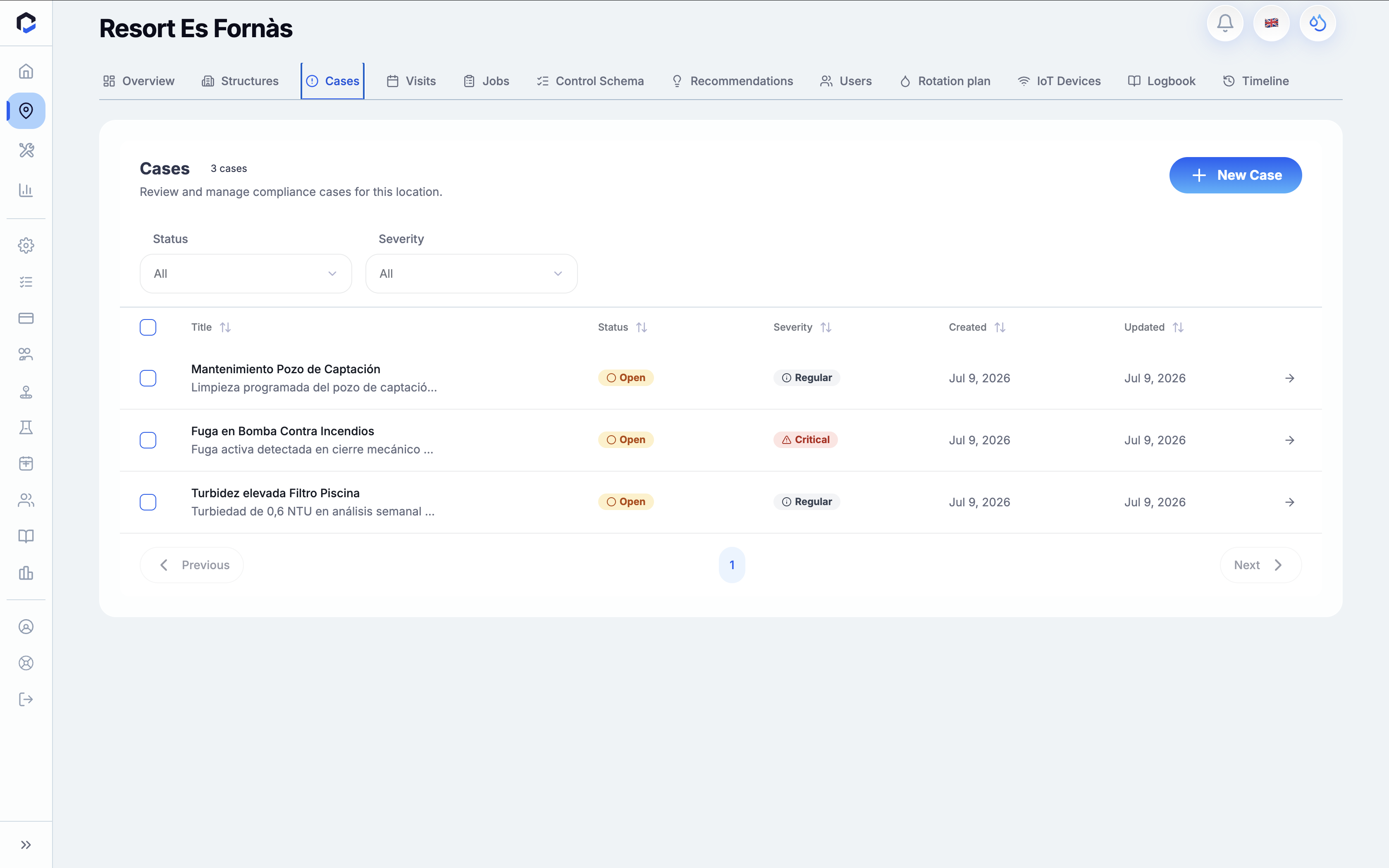Check the Mantenimiento Pozo de Captación row

(148, 378)
